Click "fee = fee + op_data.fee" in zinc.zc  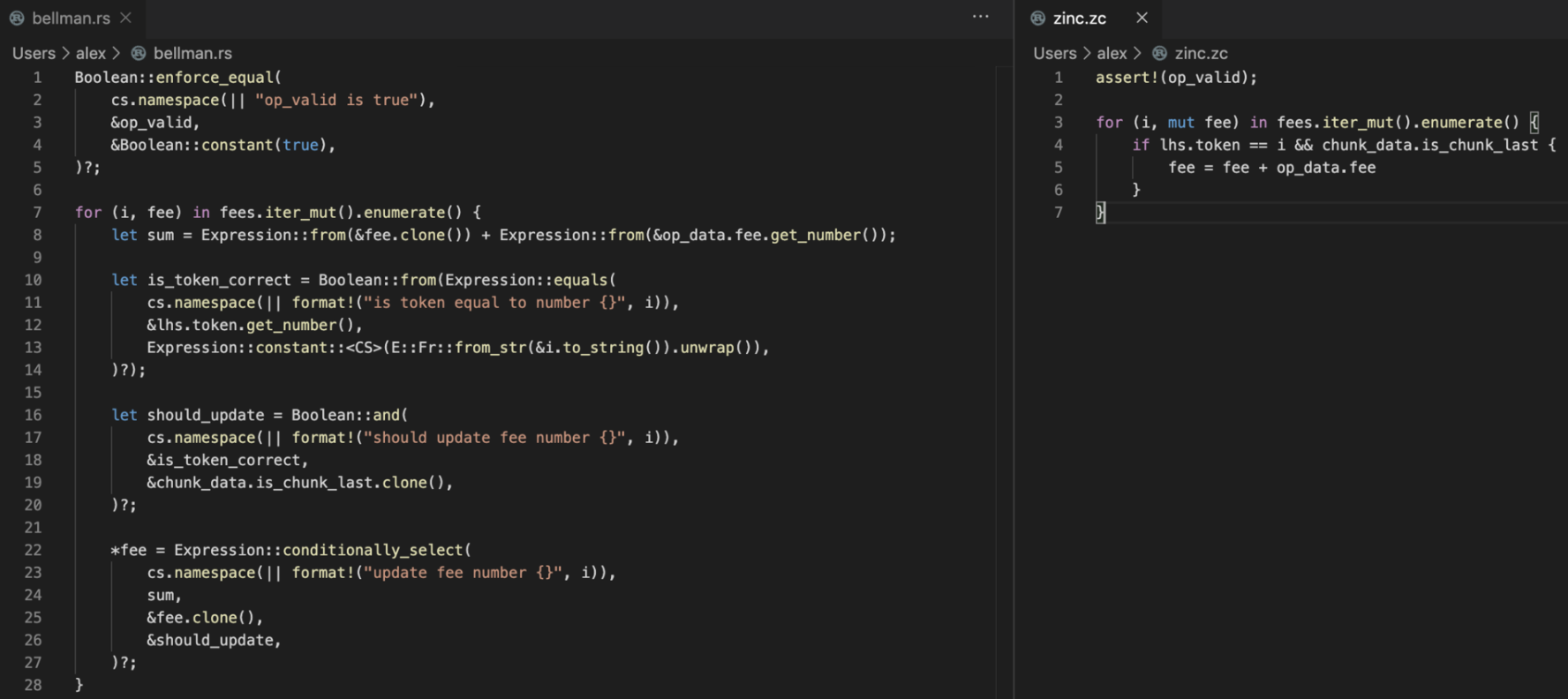1272,168
